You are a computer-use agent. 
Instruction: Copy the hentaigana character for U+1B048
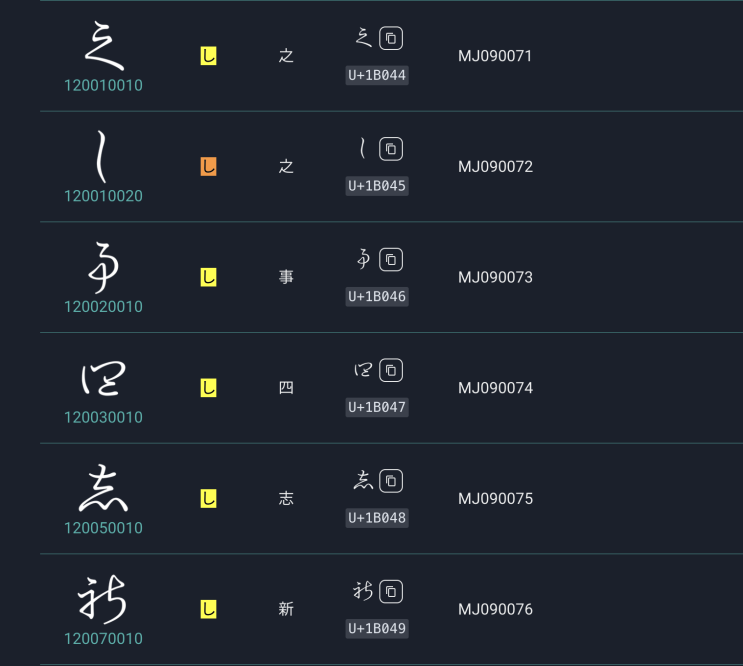point(391,481)
